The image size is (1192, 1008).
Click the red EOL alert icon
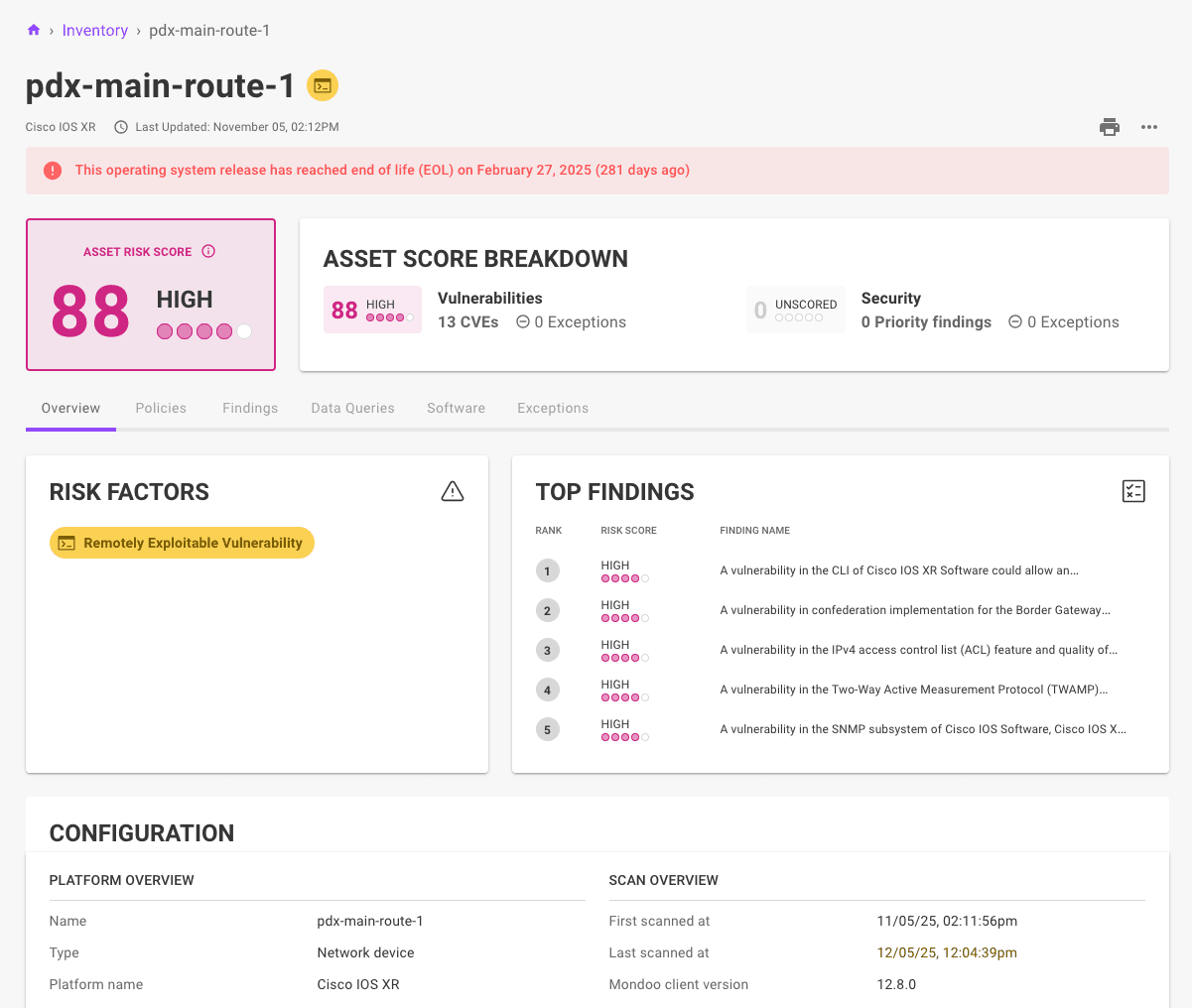click(x=53, y=171)
